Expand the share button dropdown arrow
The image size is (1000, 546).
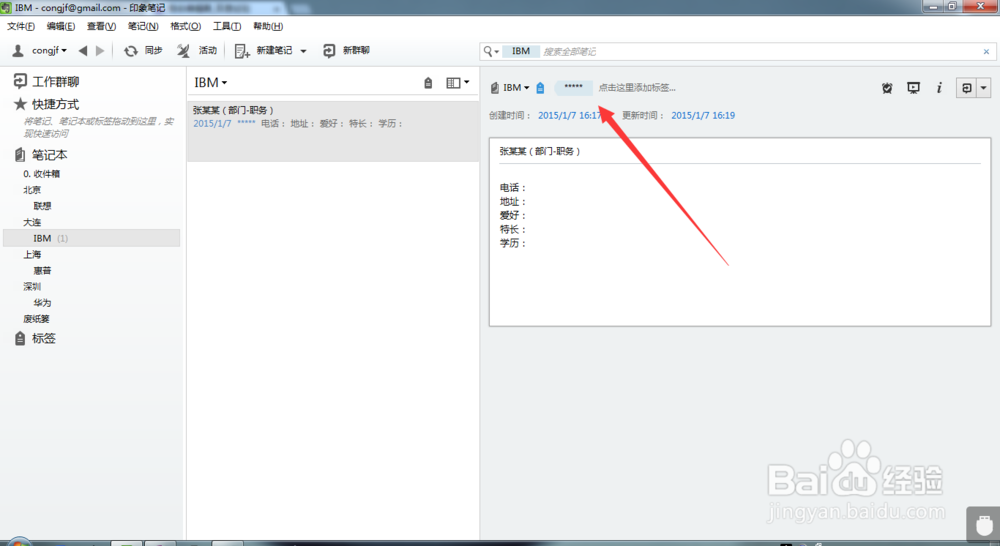click(x=983, y=88)
